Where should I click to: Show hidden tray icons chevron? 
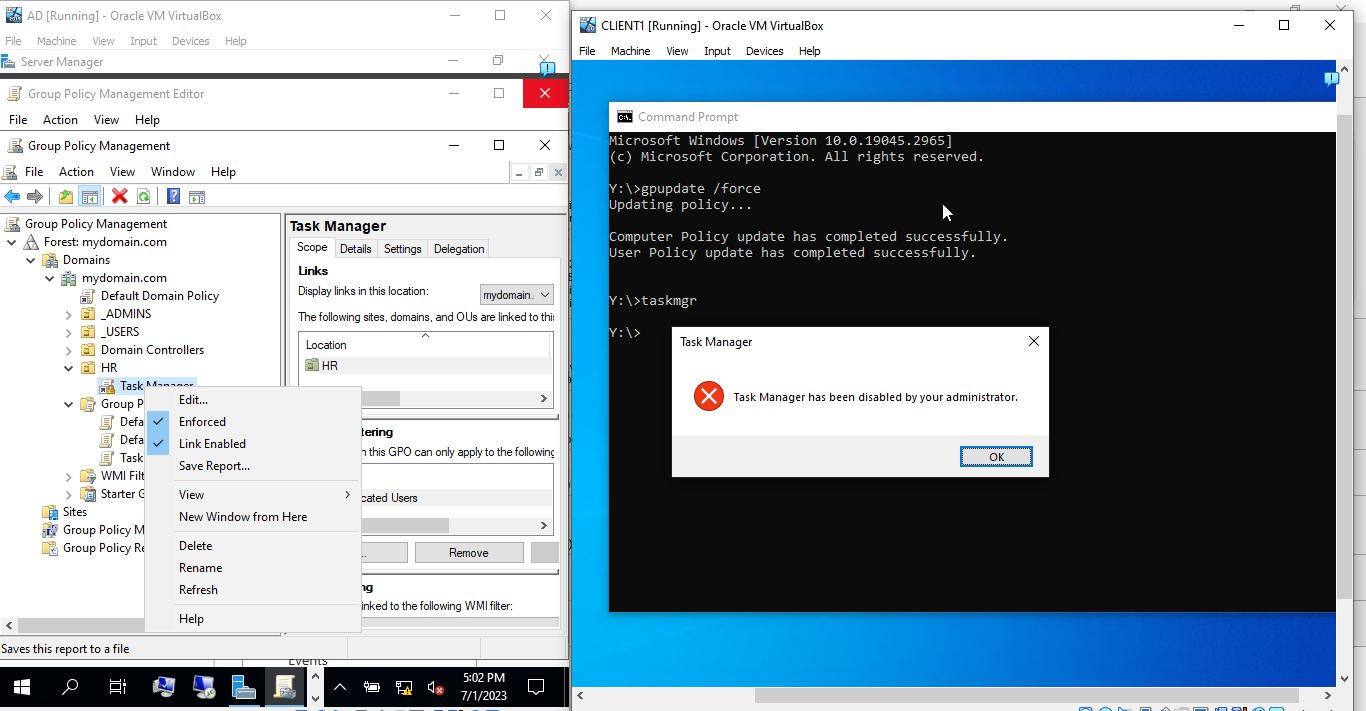(339, 687)
